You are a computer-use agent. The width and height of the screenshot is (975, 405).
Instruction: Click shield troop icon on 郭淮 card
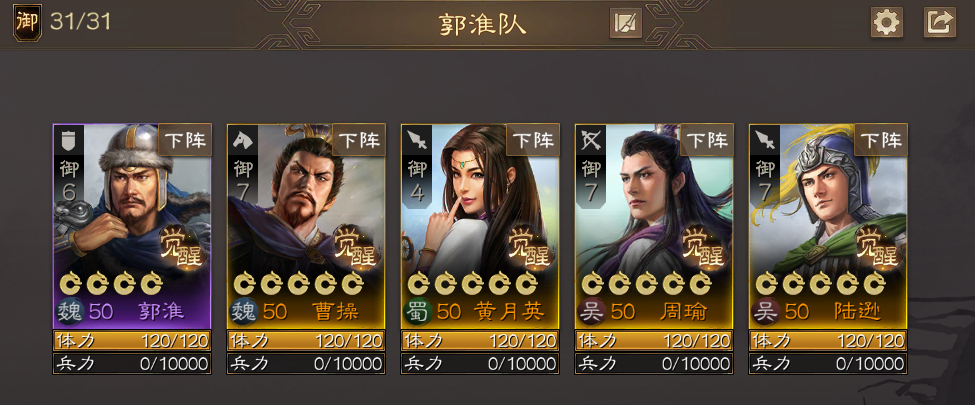click(68, 141)
